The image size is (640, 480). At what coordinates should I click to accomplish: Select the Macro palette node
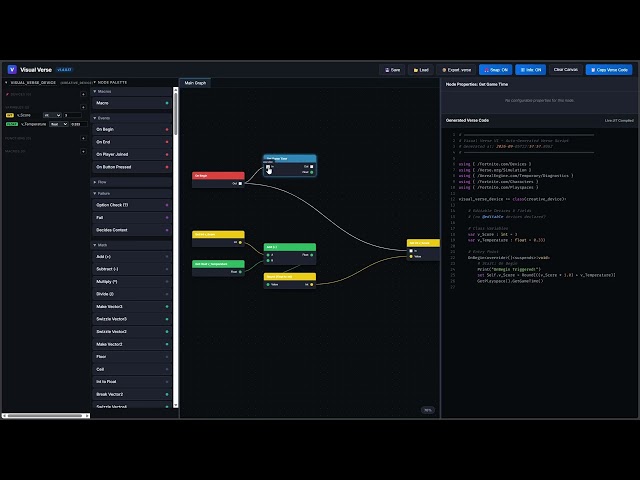pos(131,103)
